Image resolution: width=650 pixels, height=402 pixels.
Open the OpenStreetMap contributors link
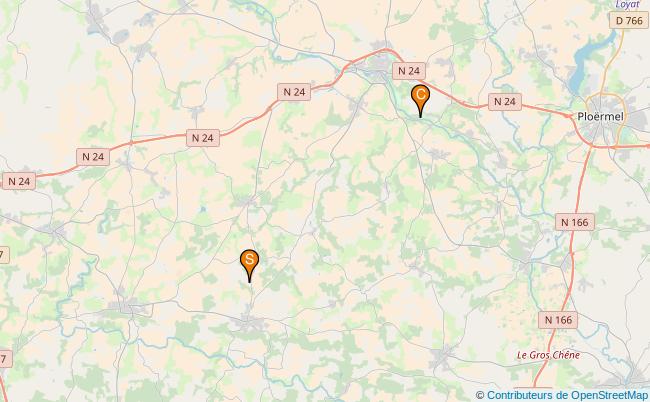click(567, 395)
